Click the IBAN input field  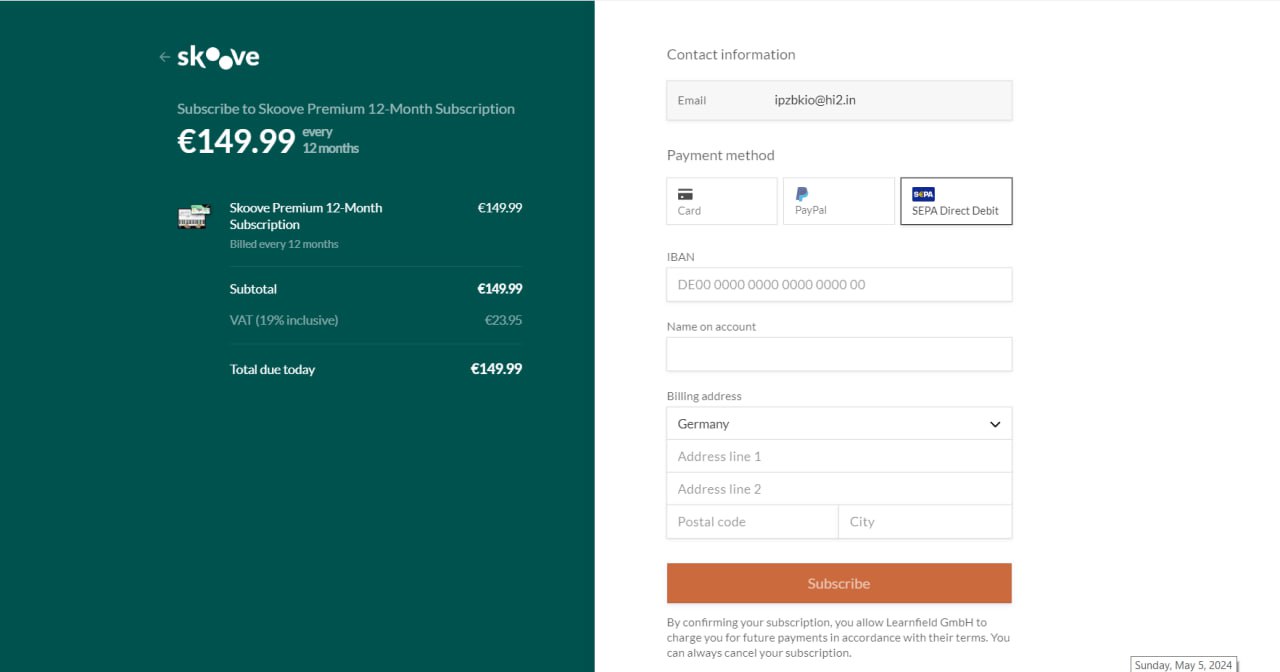click(x=838, y=285)
